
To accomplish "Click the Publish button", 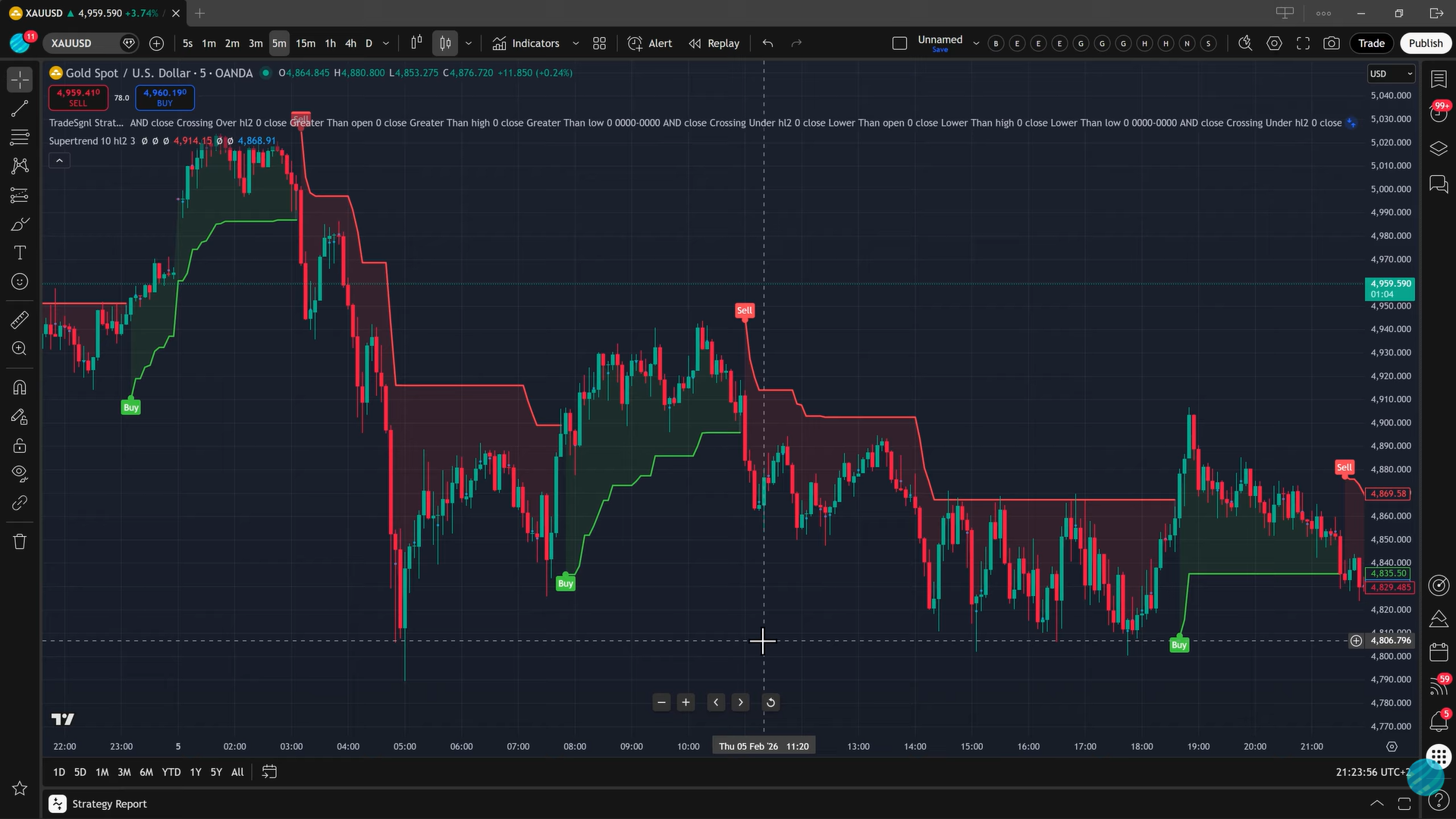I will tap(1426, 43).
